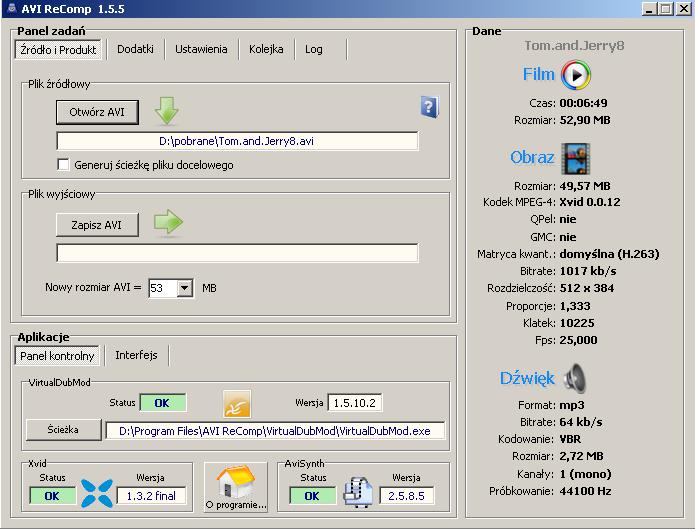695x529 pixels.
Task: Click the Film heading text
Action: click(539, 74)
